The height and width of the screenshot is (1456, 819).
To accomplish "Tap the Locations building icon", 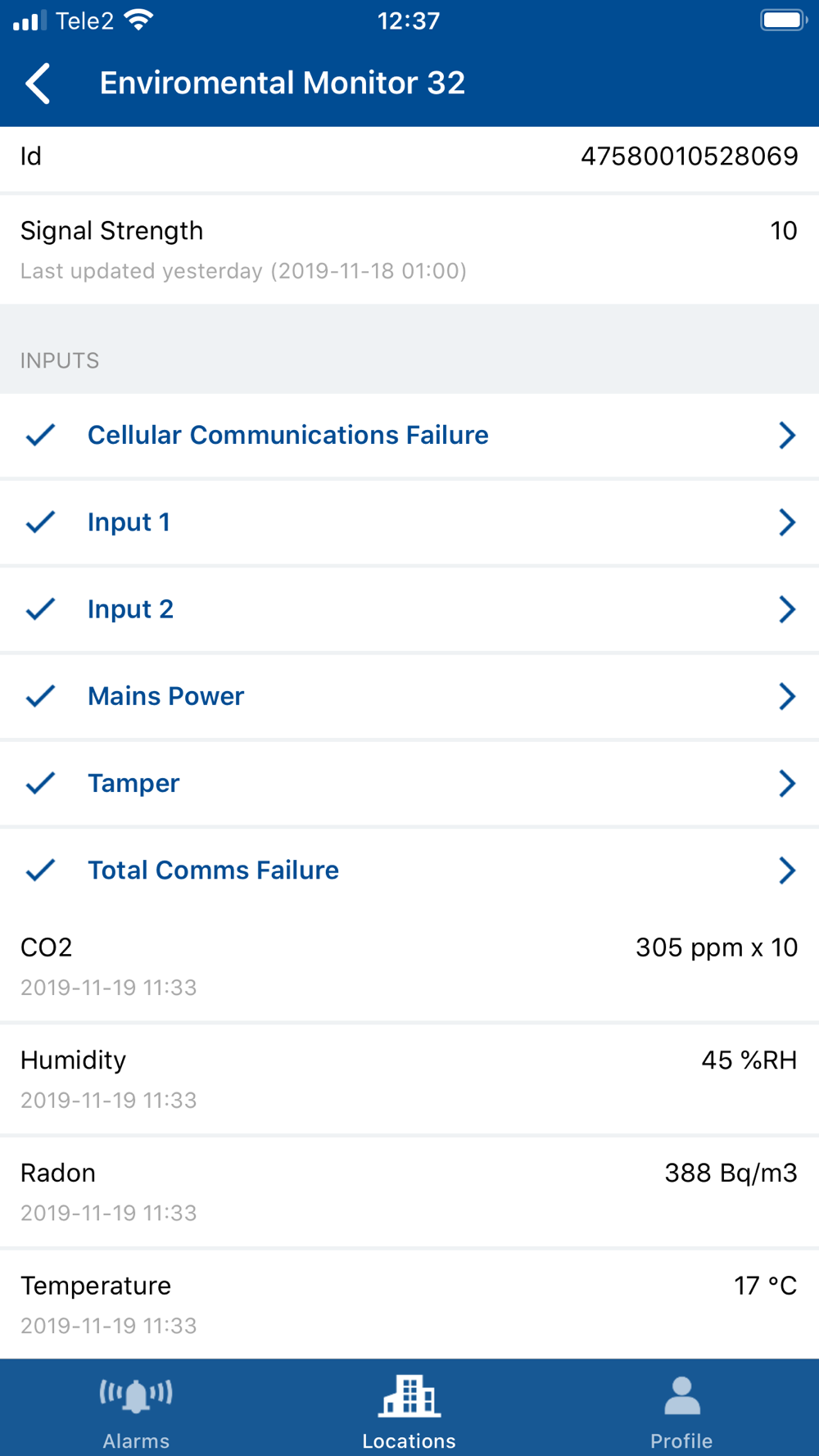I will point(409,1395).
